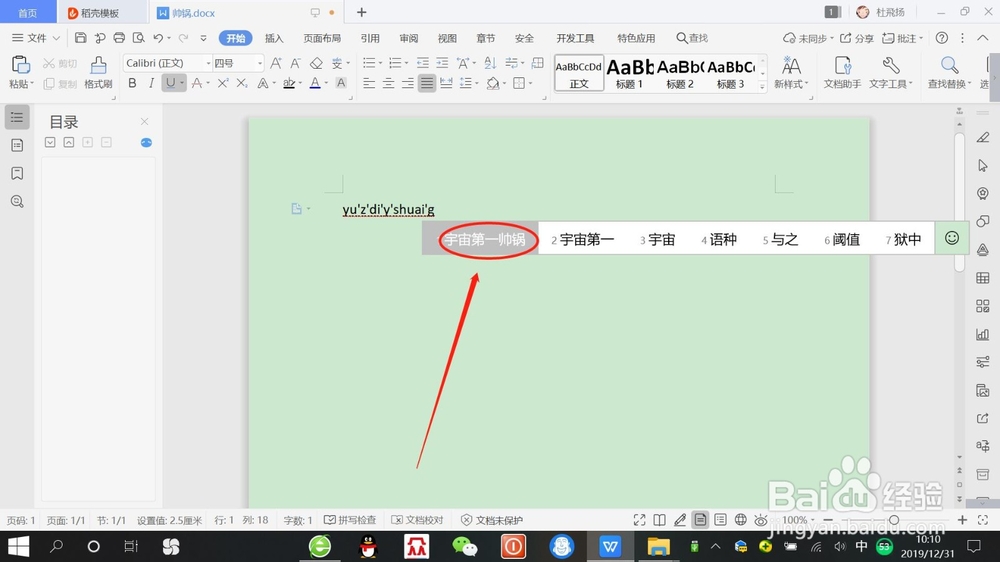Click the Select cursor tool on right sidebar

tap(983, 166)
